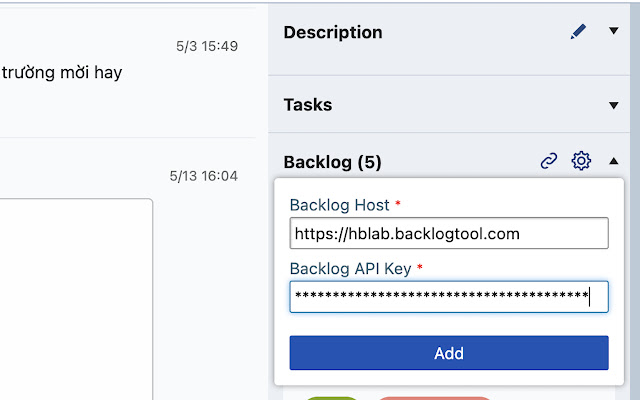Click the message text "trường mời hay"
This screenshot has width=640, height=400.
coord(62,73)
